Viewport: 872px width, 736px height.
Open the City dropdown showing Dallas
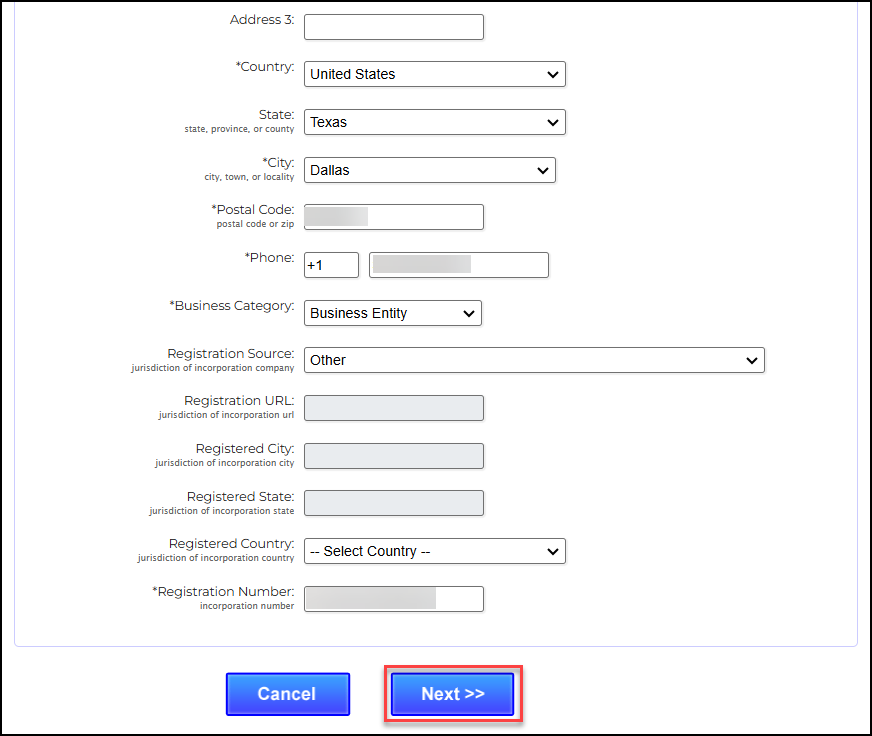tap(429, 170)
